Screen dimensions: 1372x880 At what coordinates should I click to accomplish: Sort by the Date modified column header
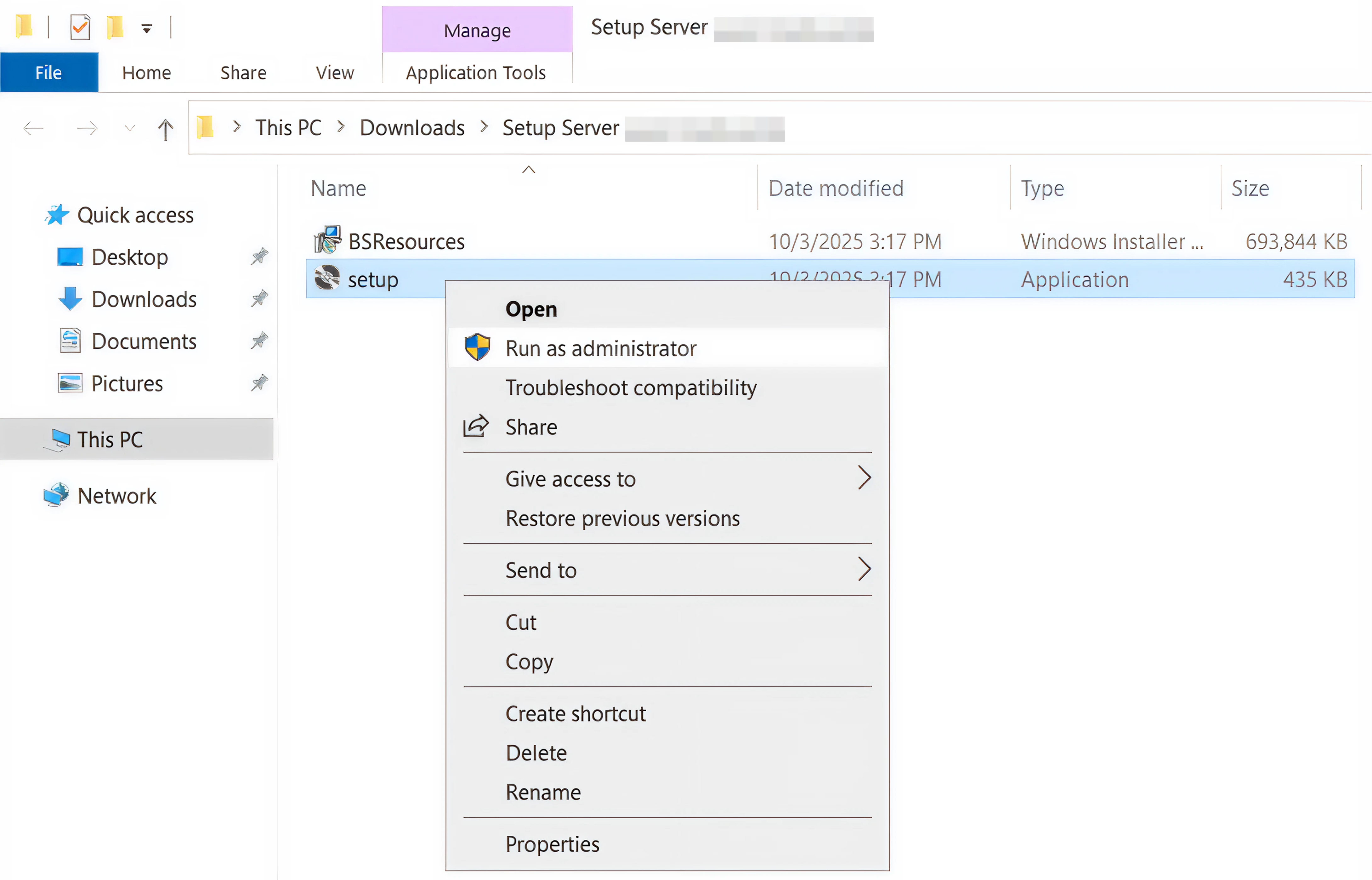(836, 188)
